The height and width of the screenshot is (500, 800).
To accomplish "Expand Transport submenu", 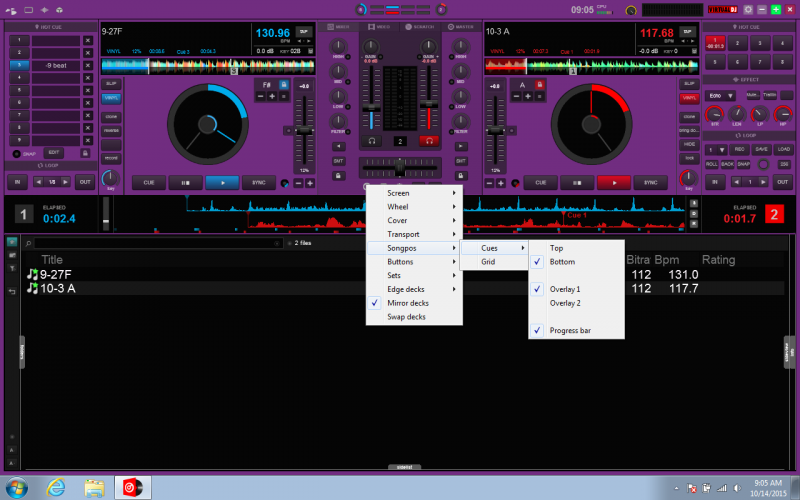I will point(414,234).
